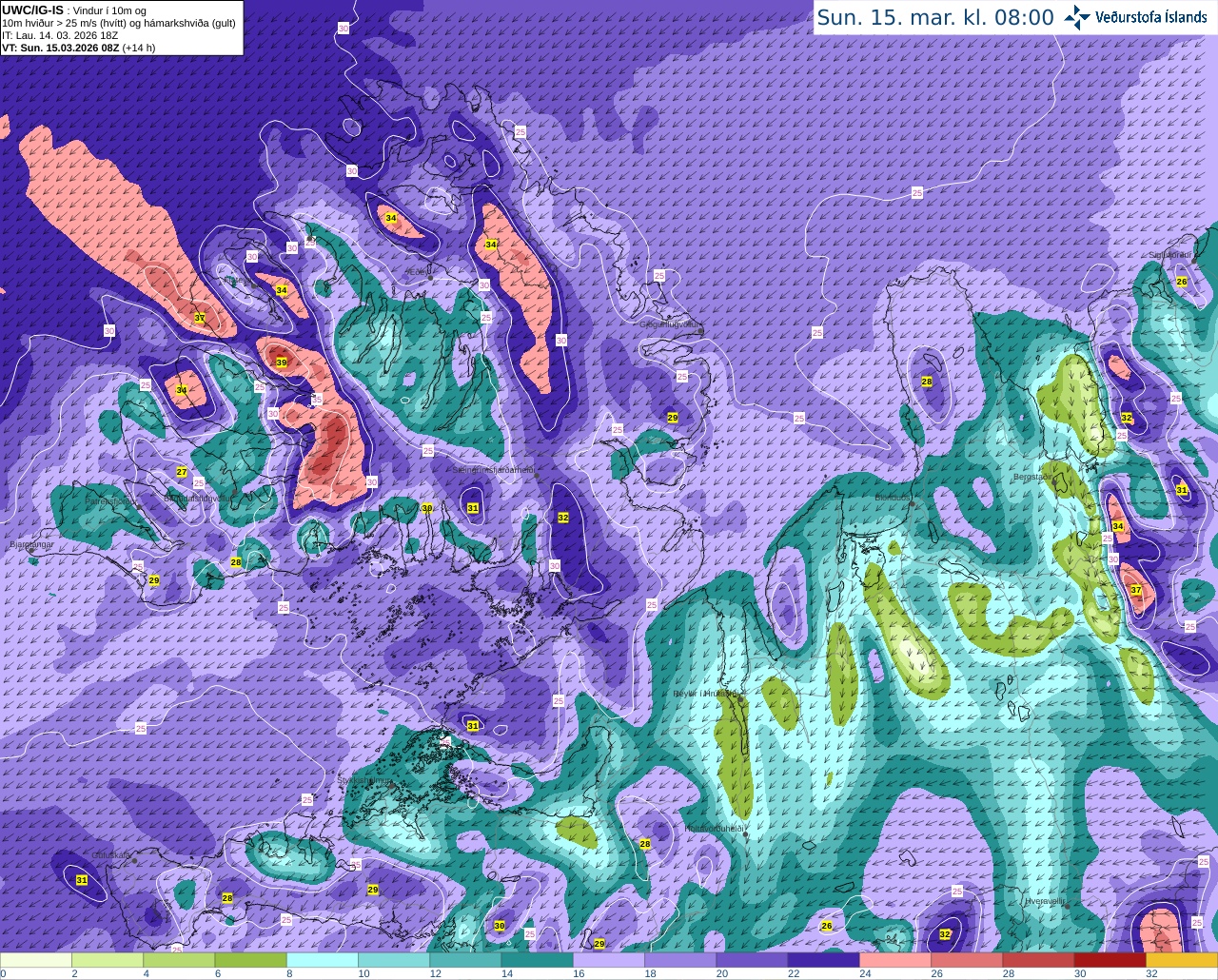Click the yellow gust label 29 below Gjögurflugvöllur
The image size is (1218, 980).
(673, 418)
